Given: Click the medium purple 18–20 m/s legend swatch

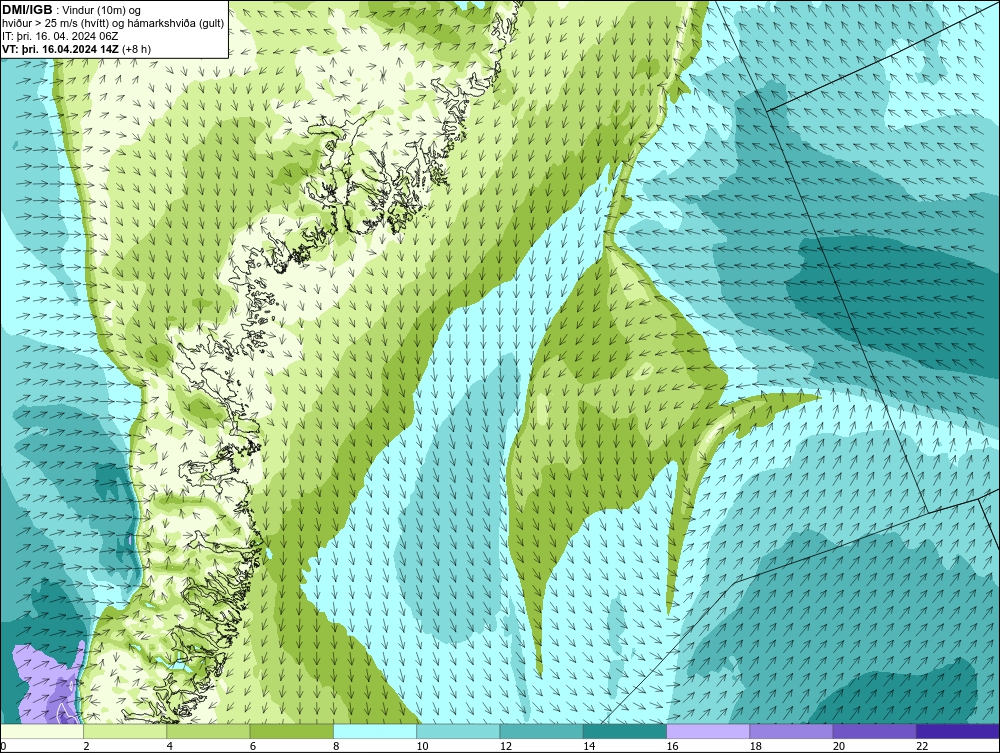Looking at the screenshot, I should click(x=791, y=731).
